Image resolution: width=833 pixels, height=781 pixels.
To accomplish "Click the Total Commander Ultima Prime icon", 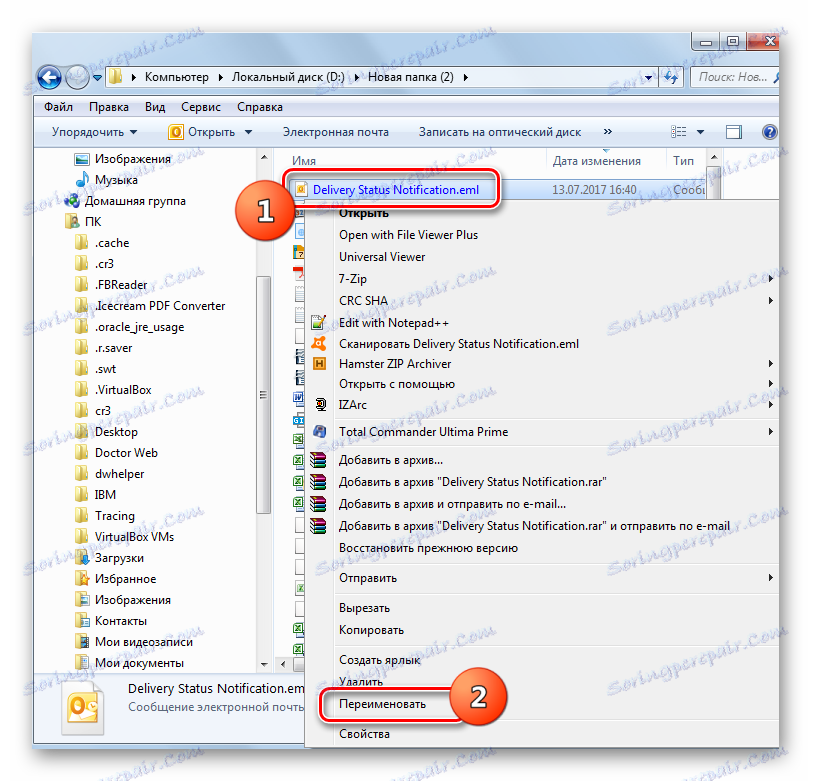I will (319, 431).
